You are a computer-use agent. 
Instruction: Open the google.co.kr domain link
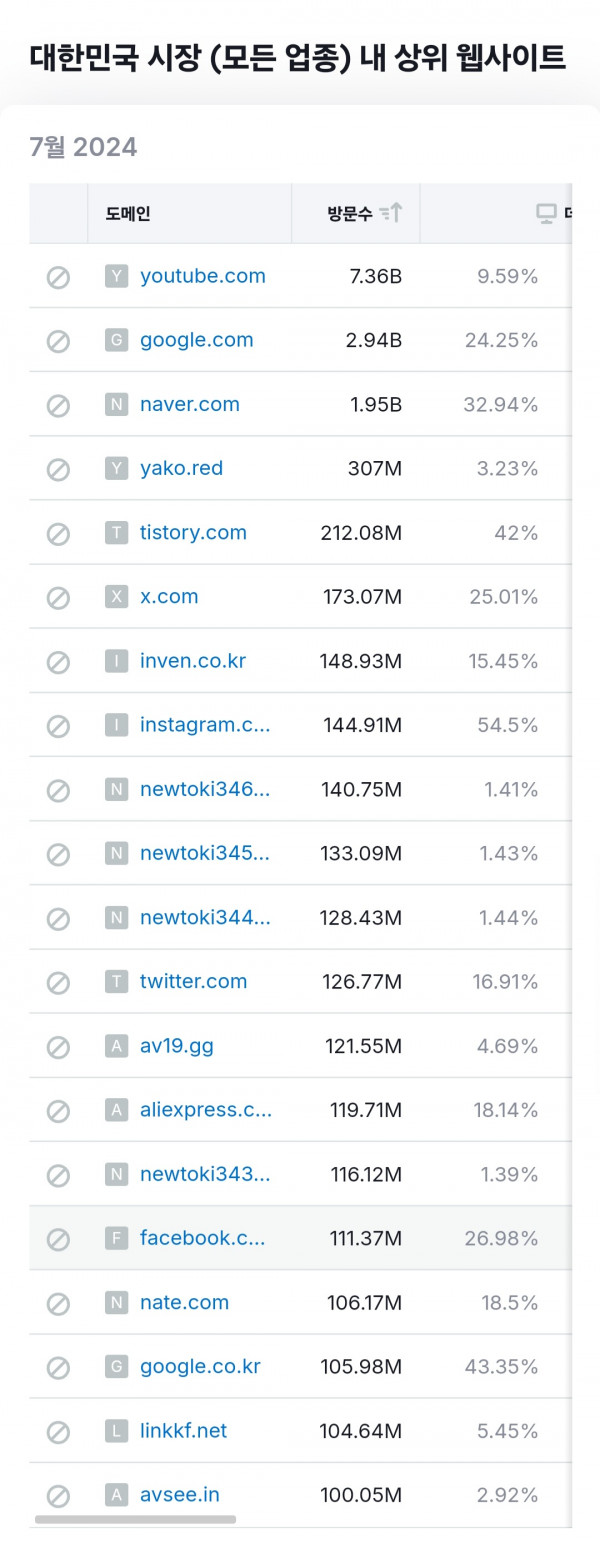coord(200,1366)
